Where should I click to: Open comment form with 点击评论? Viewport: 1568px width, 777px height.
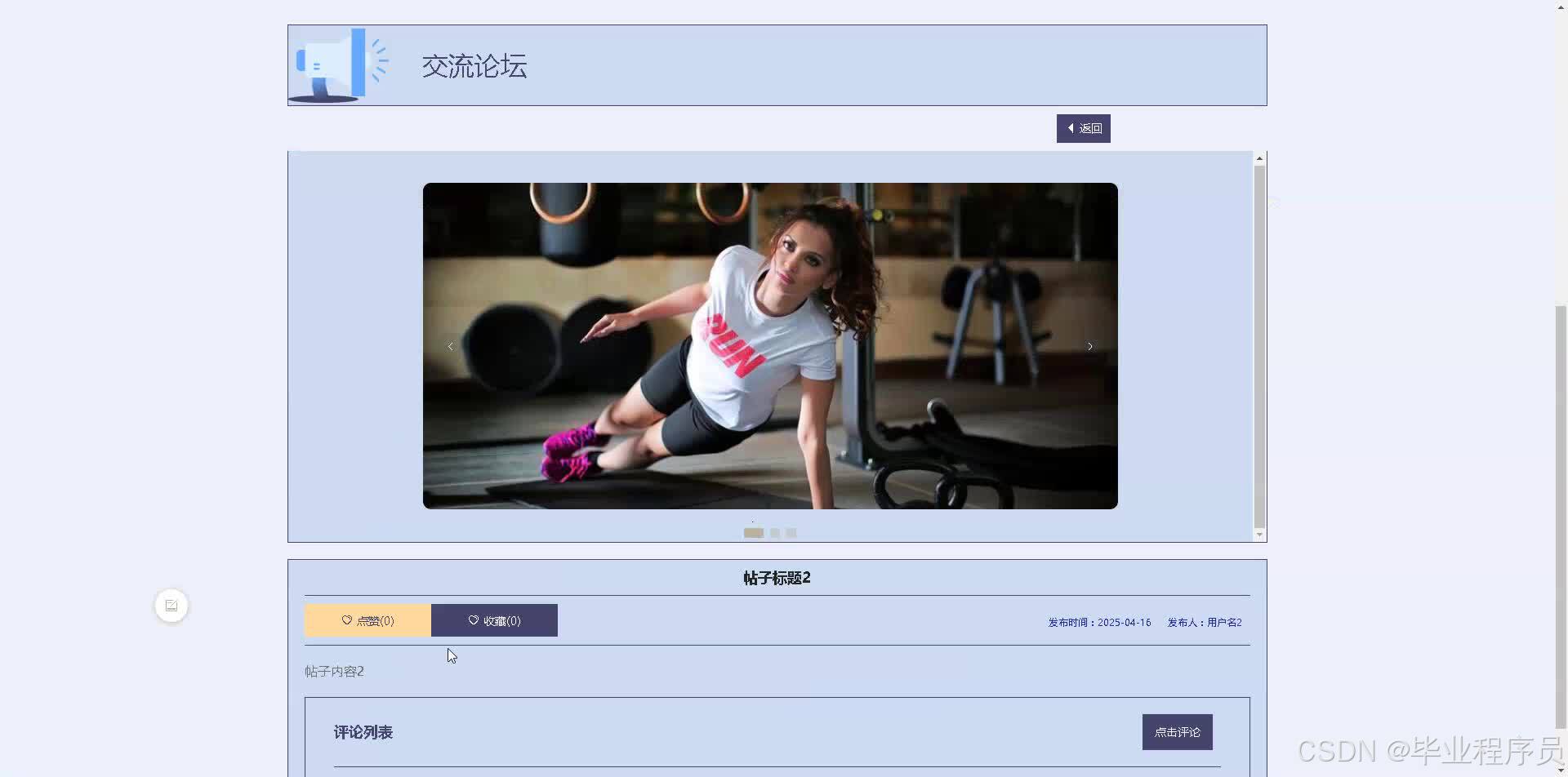(1177, 732)
